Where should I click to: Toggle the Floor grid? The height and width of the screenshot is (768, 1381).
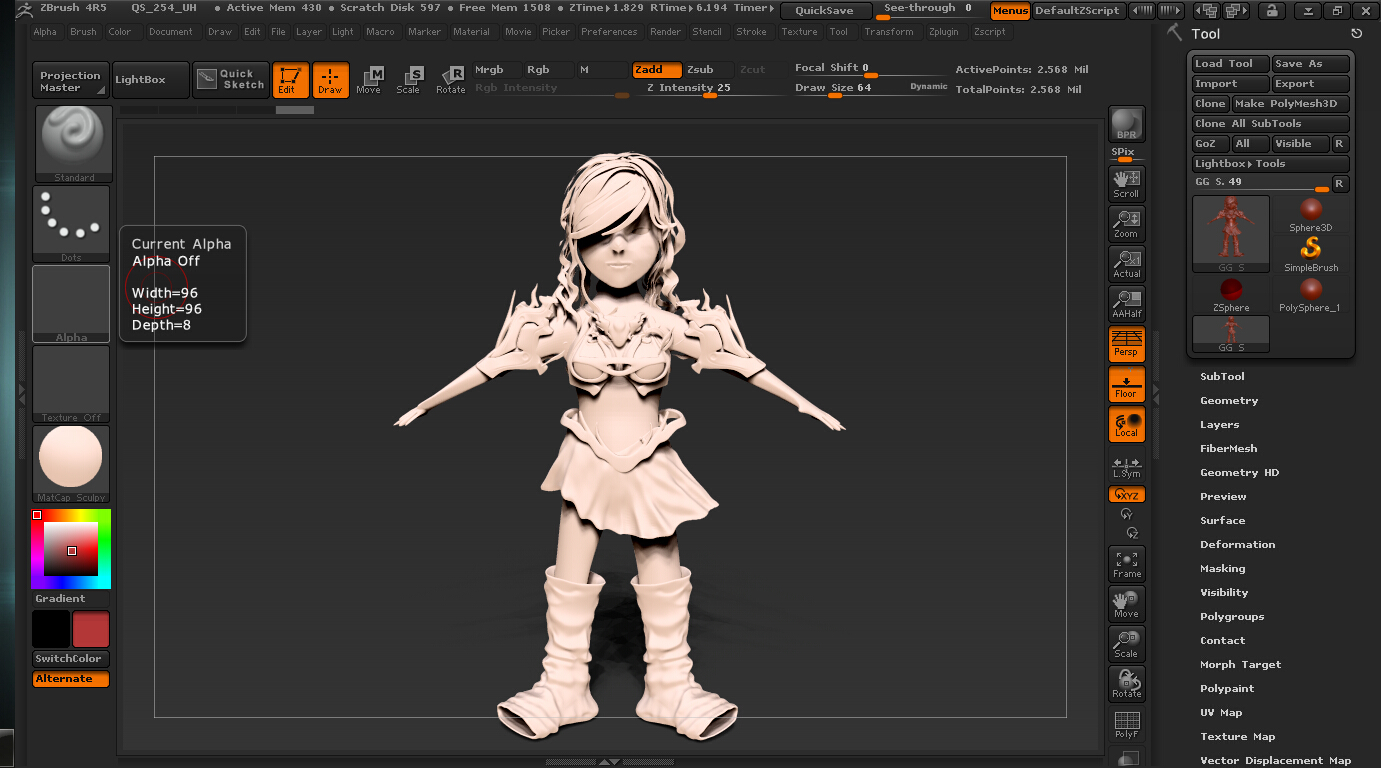pyautogui.click(x=1127, y=383)
